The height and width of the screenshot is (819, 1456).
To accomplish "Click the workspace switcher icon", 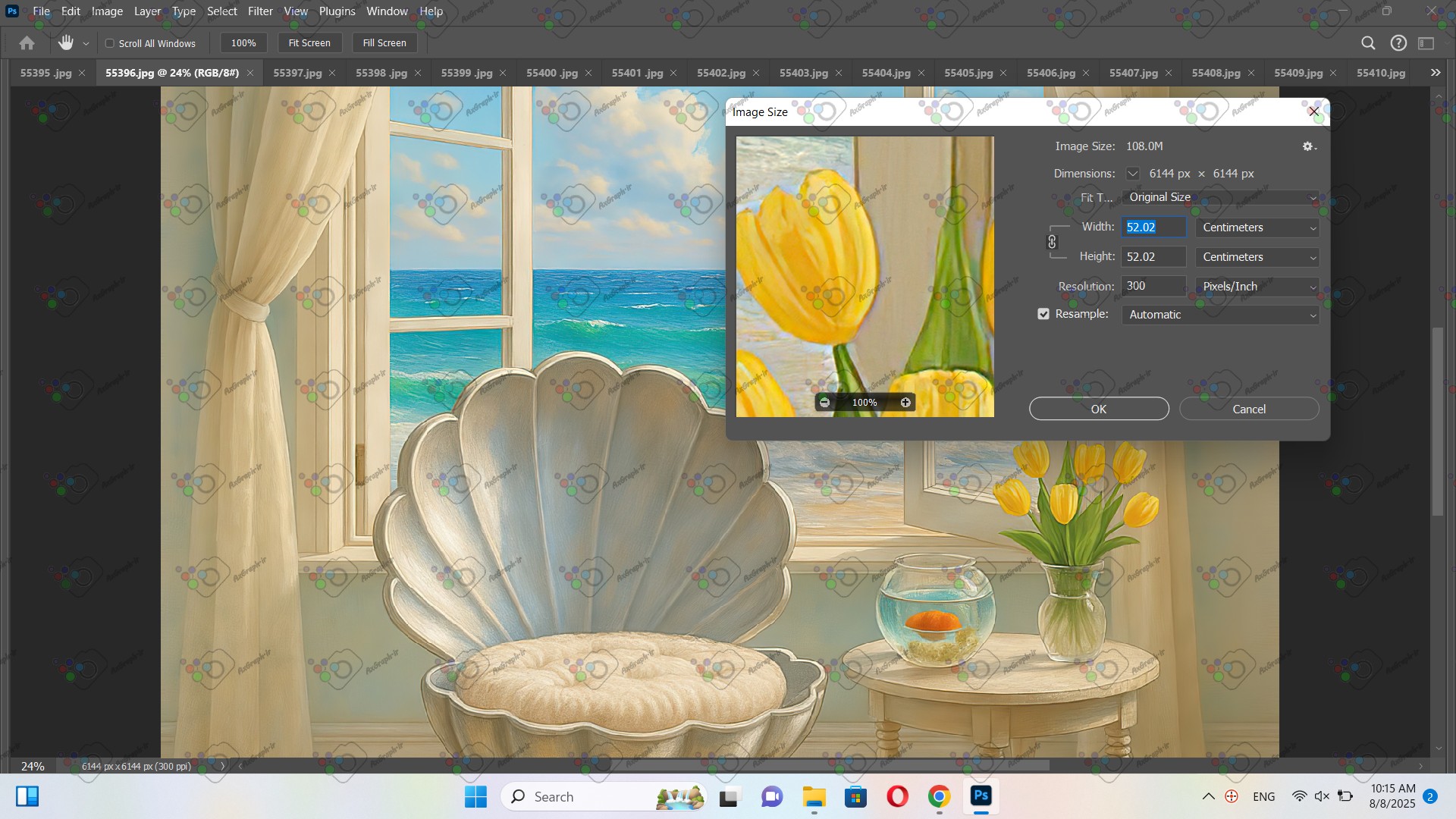I will pyautogui.click(x=1426, y=43).
